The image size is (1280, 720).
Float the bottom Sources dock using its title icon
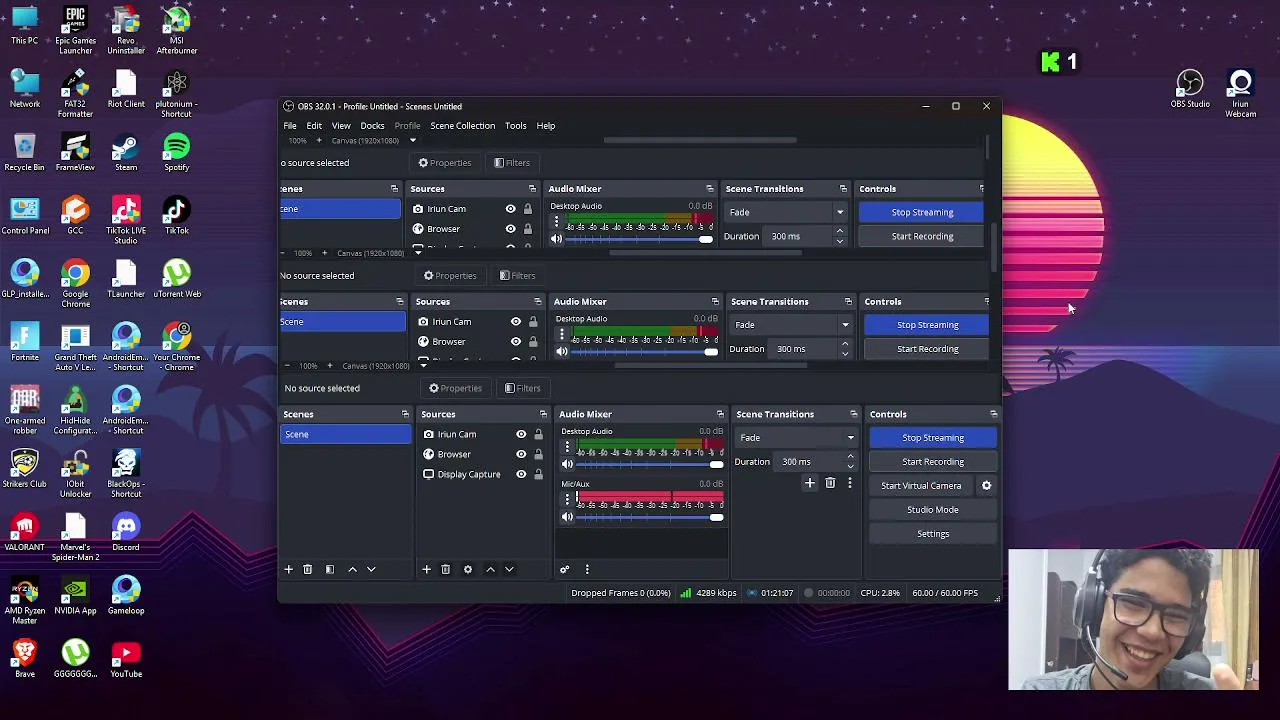pos(543,414)
